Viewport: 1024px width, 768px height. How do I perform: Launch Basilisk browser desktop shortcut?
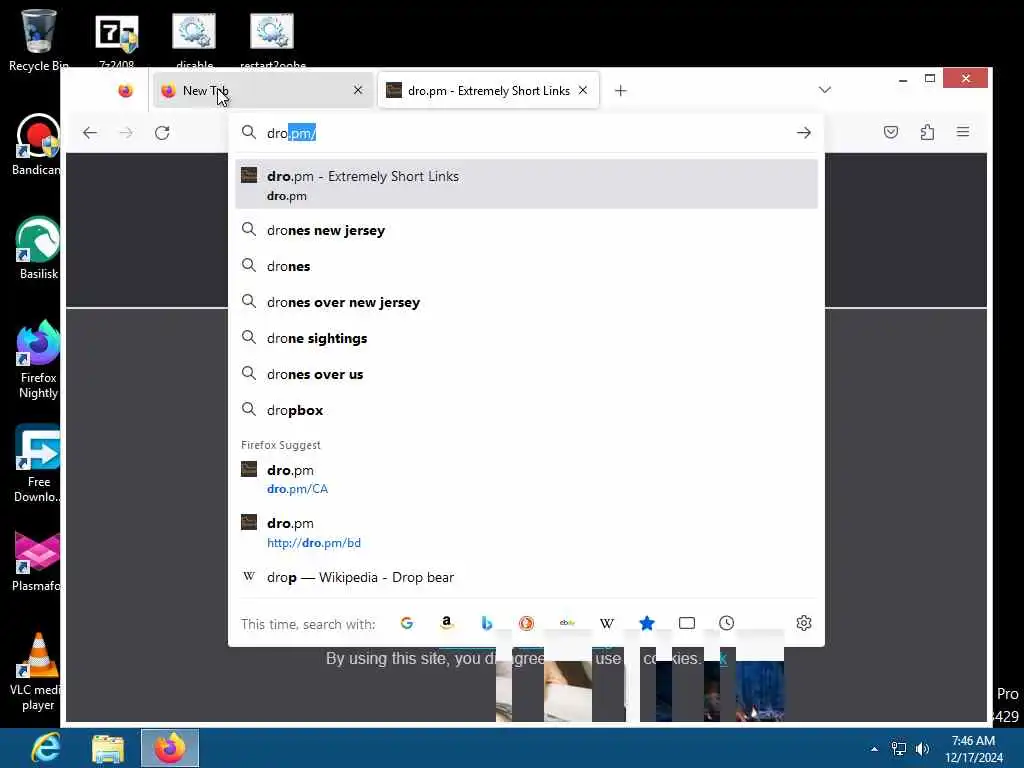point(38,248)
